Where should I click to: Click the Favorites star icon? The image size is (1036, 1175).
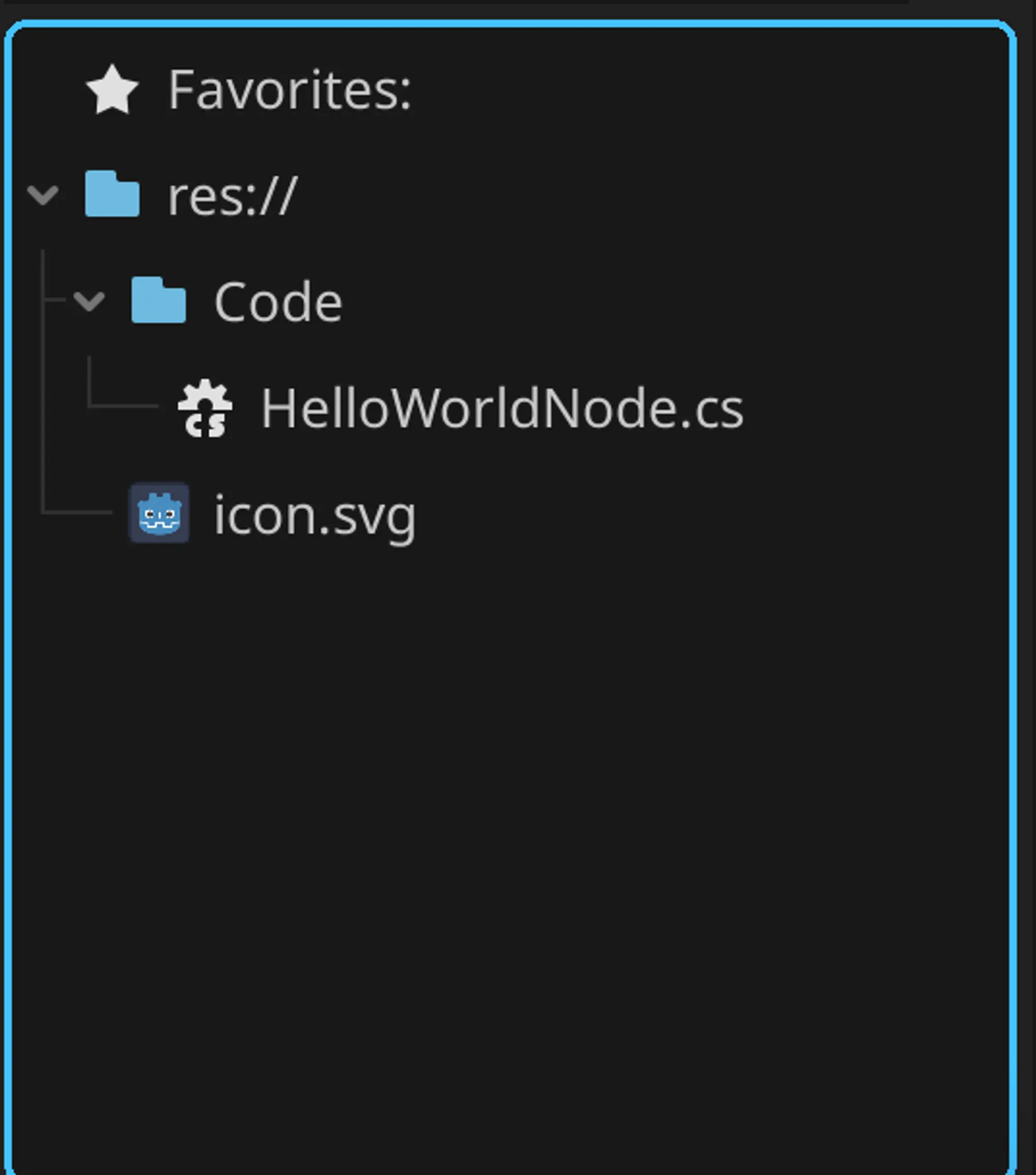coord(112,90)
